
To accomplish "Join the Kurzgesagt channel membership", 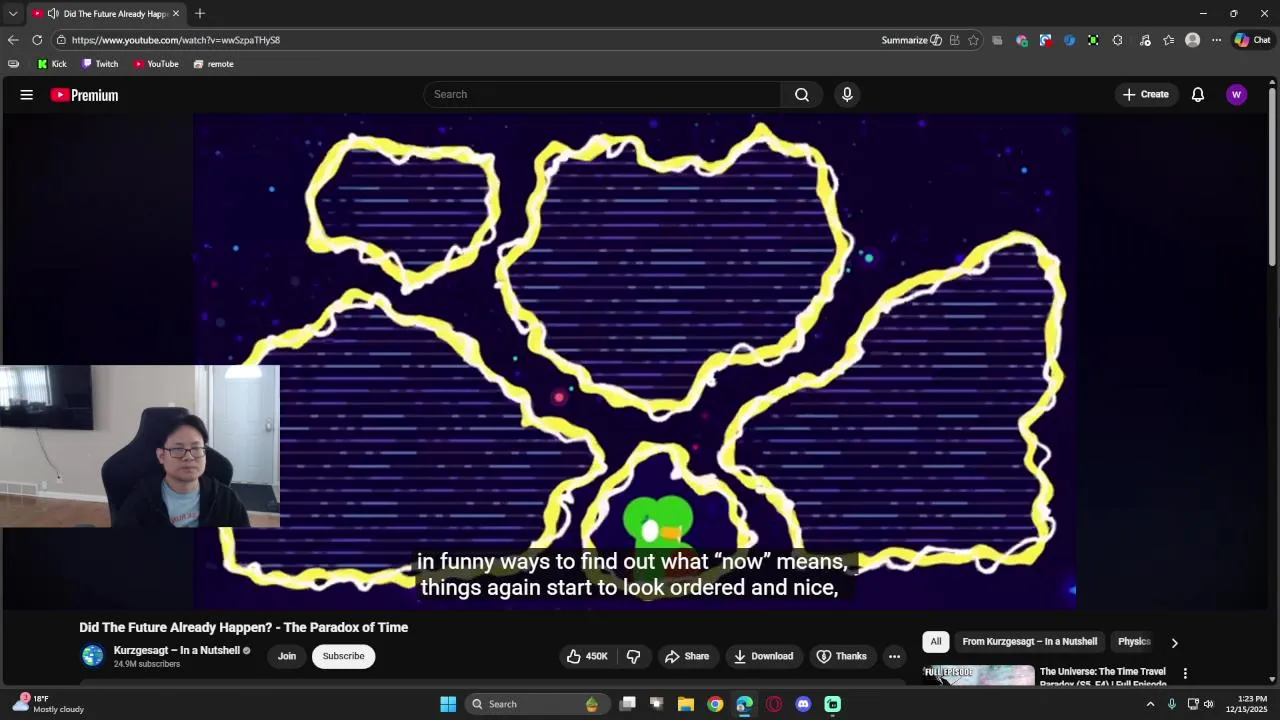I will click(x=287, y=656).
